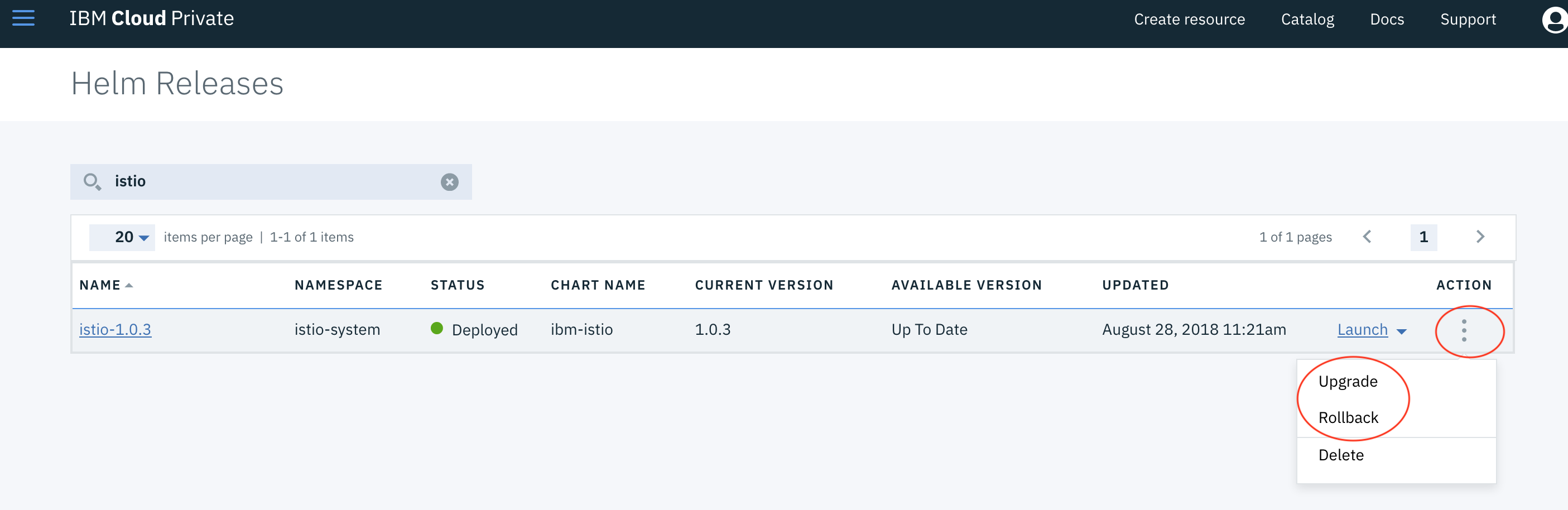Viewport: 1568px width, 510px height.
Task: Expand the Launch dropdown arrow
Action: click(1402, 331)
